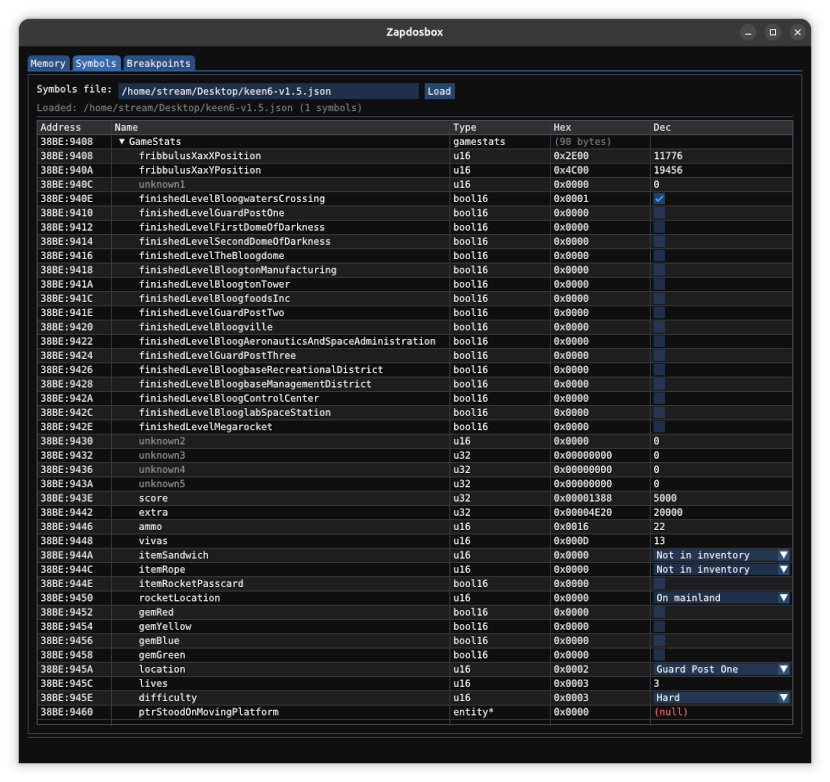Check finishedLevelGuardPostThree checkbox
830x782 pixels.
click(659, 356)
